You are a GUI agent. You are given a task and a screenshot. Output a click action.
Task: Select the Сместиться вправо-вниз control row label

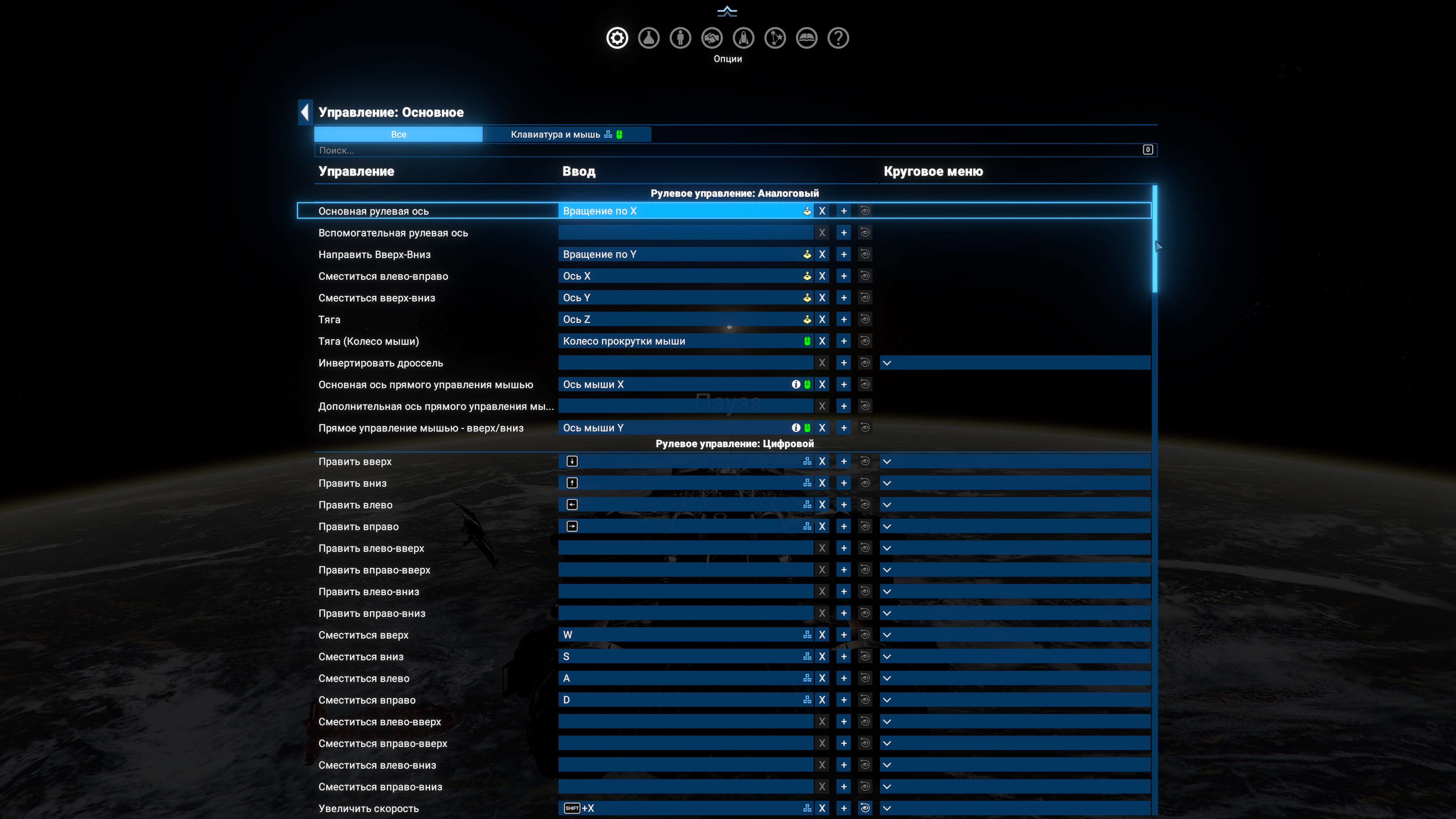[380, 787]
